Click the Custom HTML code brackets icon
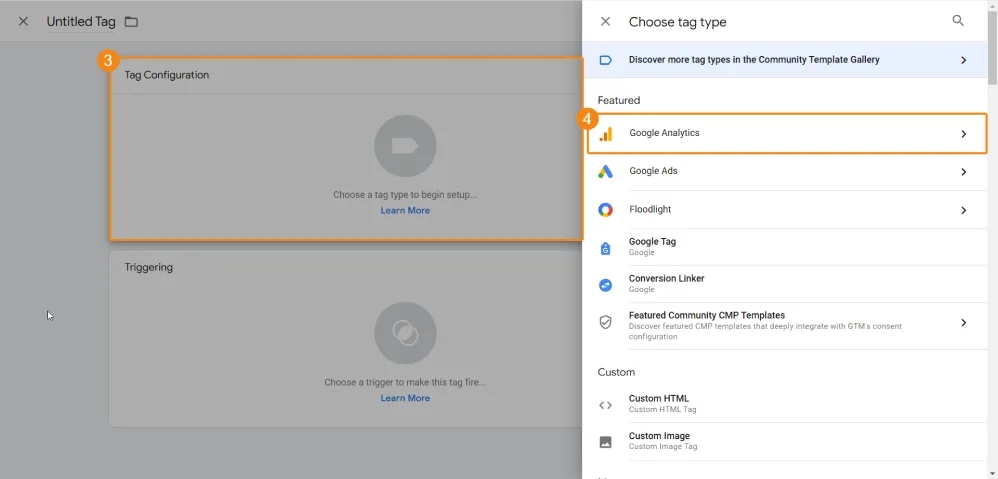 [605, 405]
